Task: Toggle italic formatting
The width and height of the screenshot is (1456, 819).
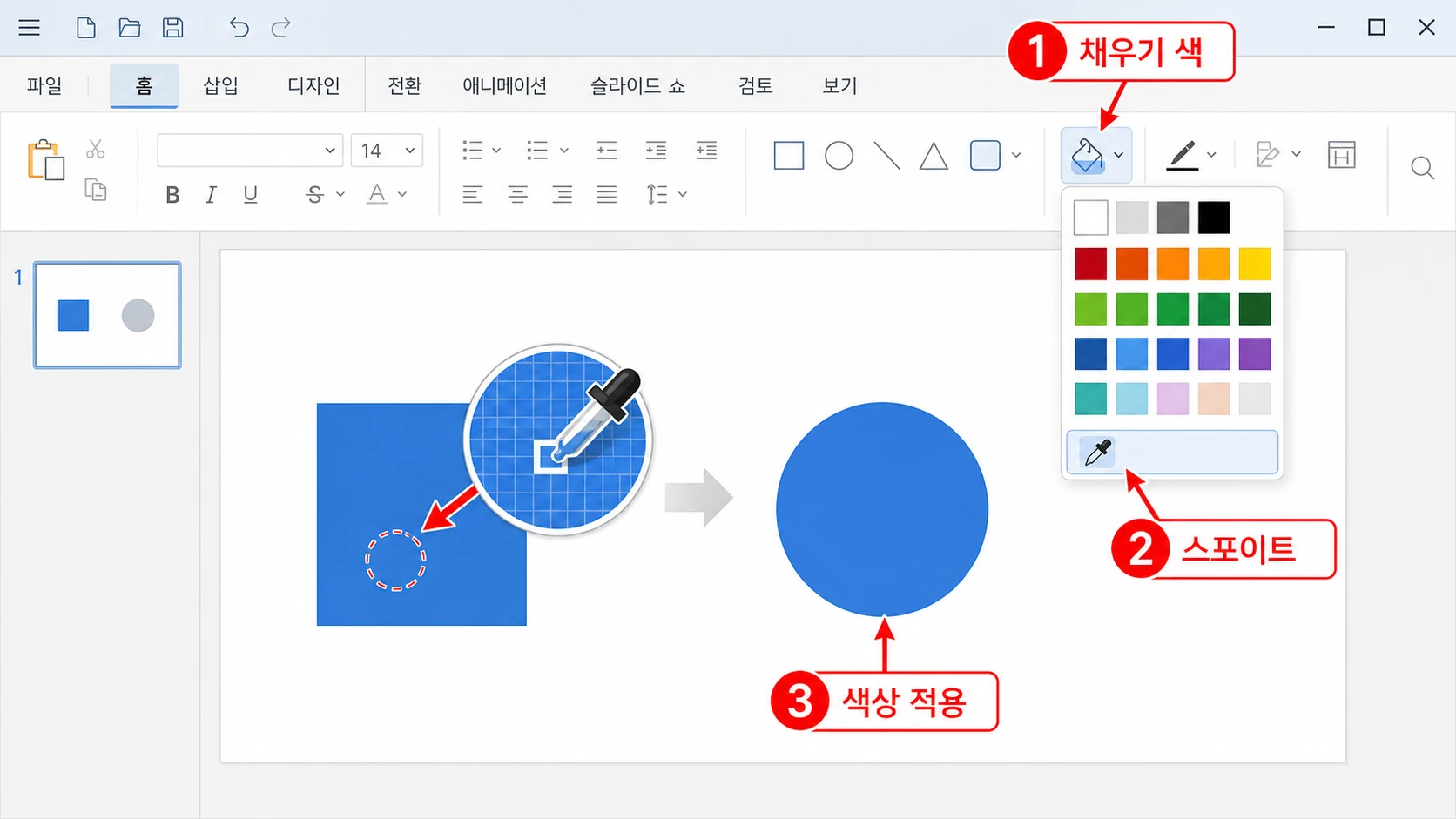Action: click(211, 195)
